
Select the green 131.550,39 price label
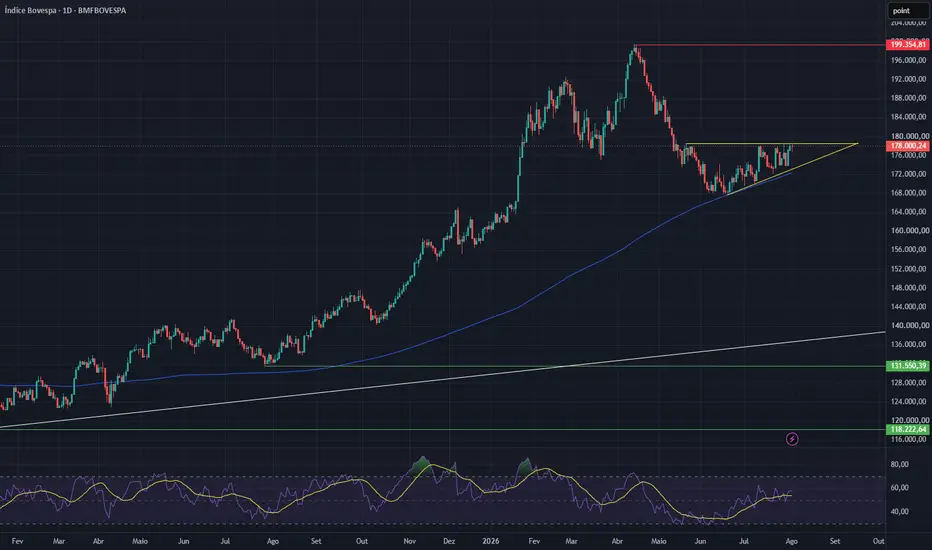click(x=908, y=366)
